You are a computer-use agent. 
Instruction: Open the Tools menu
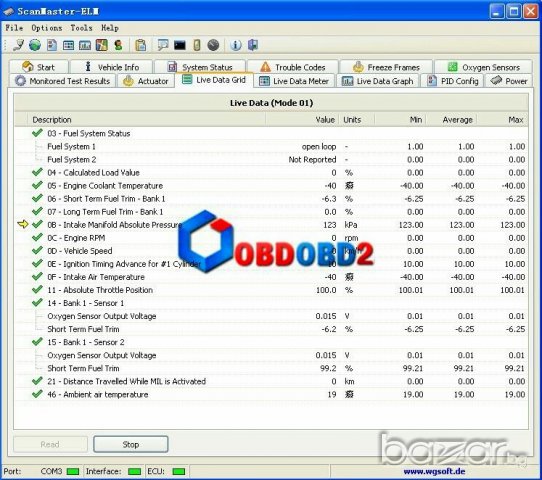pos(82,28)
